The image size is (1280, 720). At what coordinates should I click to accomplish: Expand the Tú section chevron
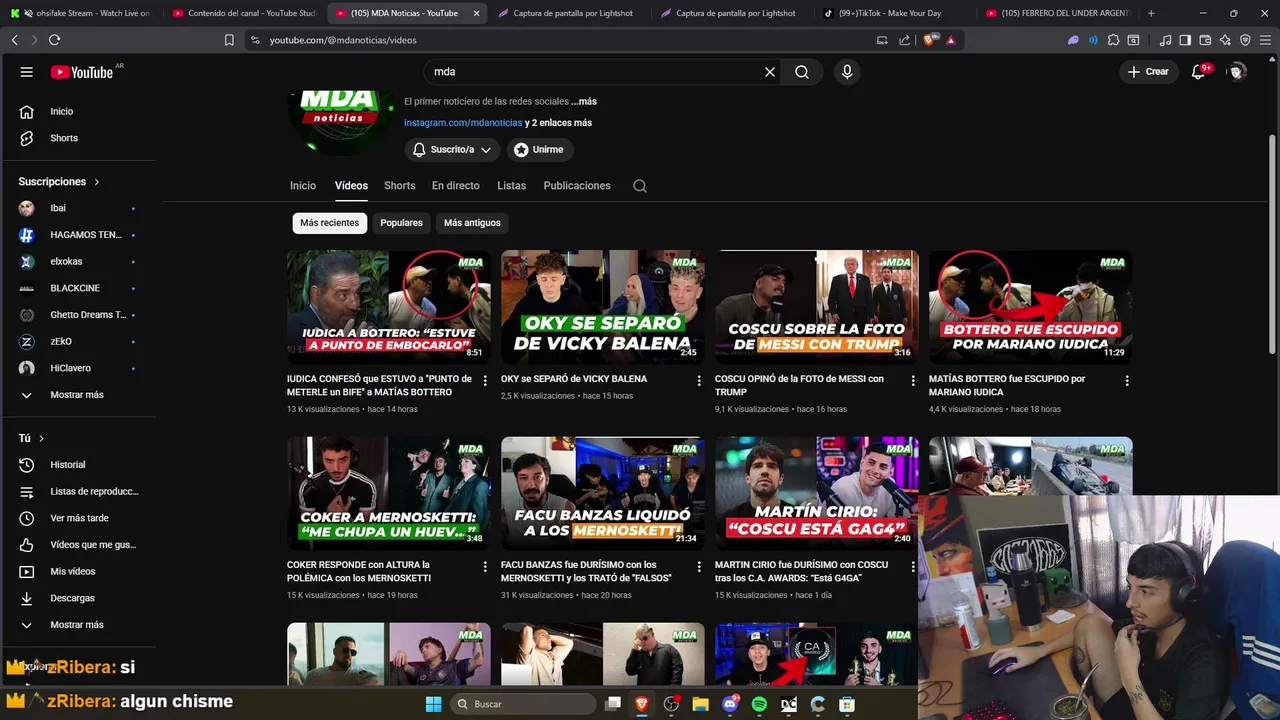41,438
